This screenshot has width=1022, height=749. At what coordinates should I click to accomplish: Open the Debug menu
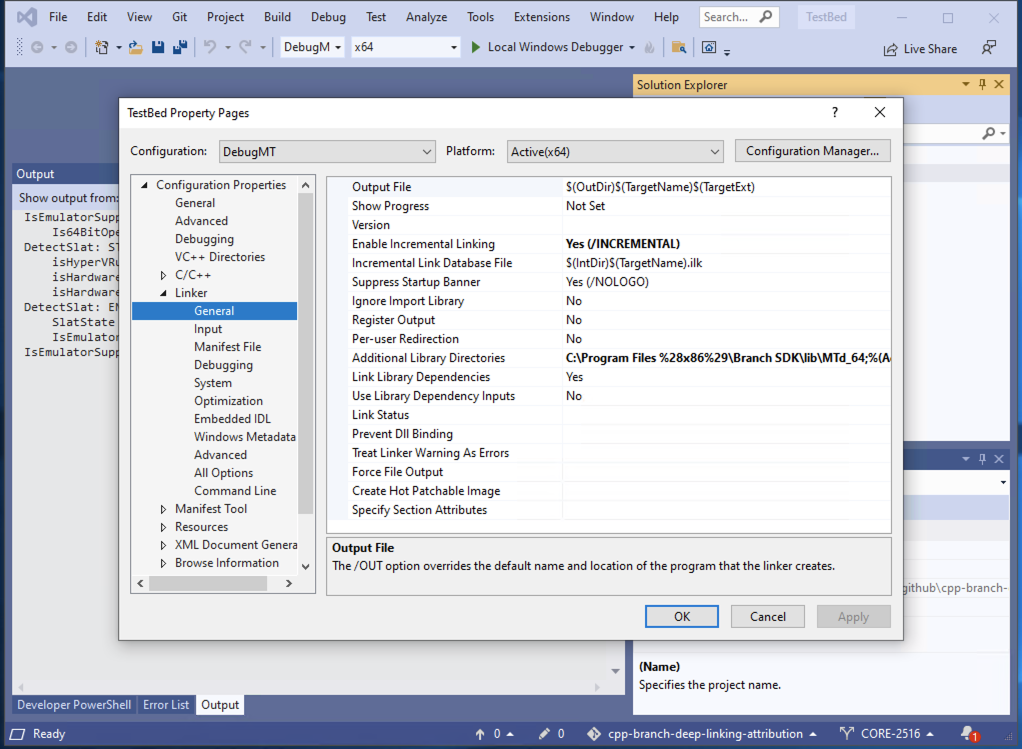[328, 17]
